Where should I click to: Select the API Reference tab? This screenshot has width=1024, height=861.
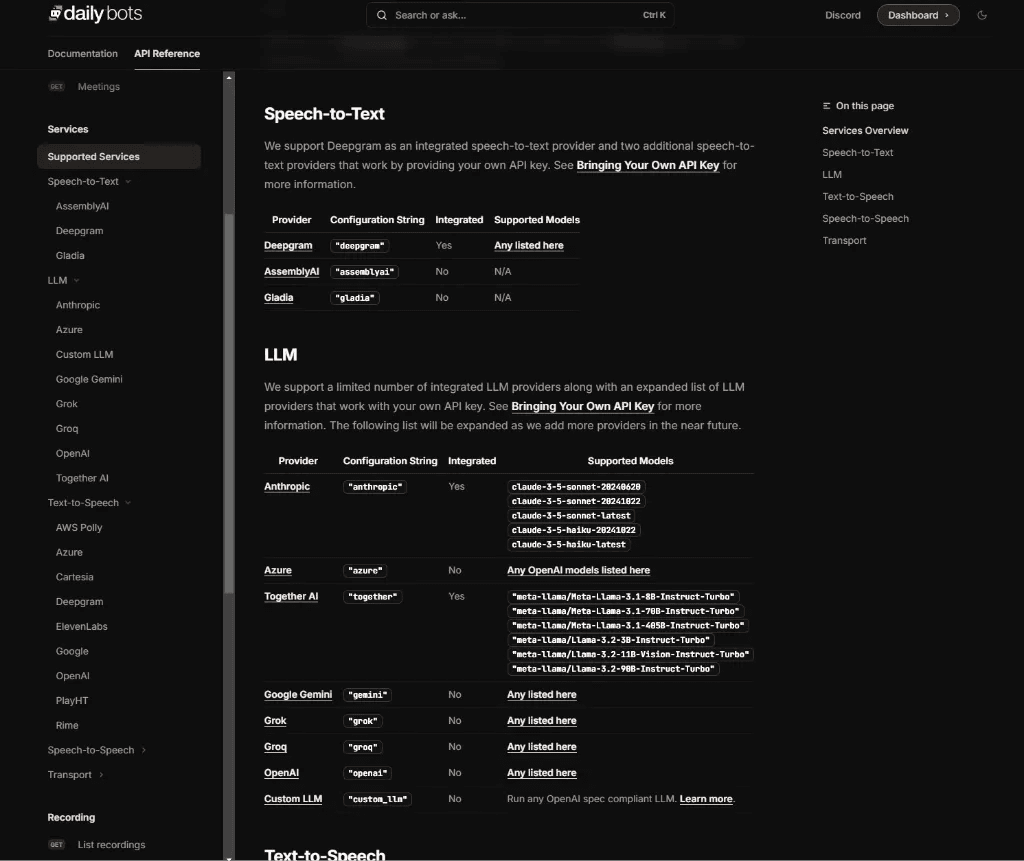(x=167, y=54)
